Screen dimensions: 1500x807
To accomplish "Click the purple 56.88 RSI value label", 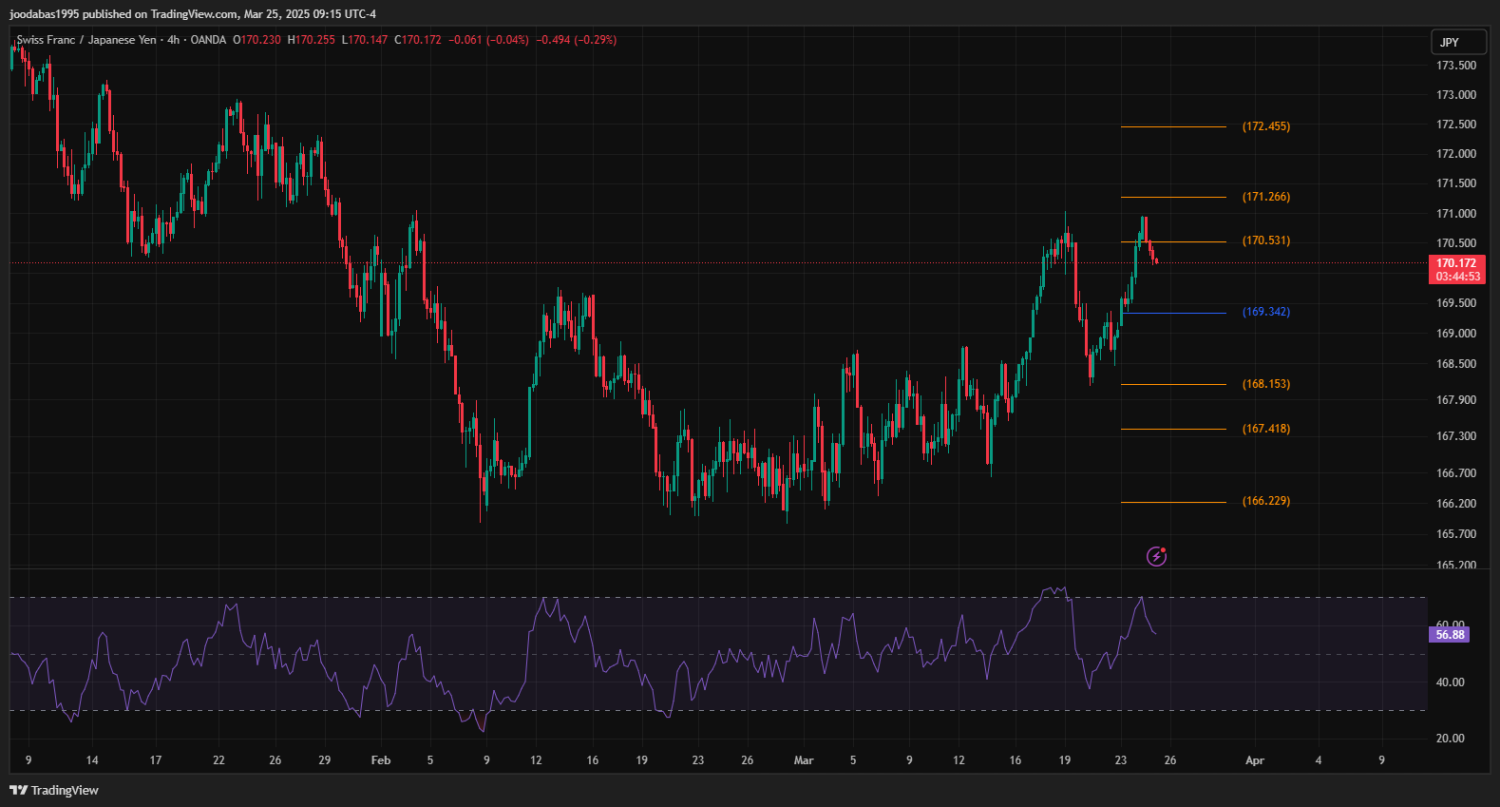I will point(1450,634).
